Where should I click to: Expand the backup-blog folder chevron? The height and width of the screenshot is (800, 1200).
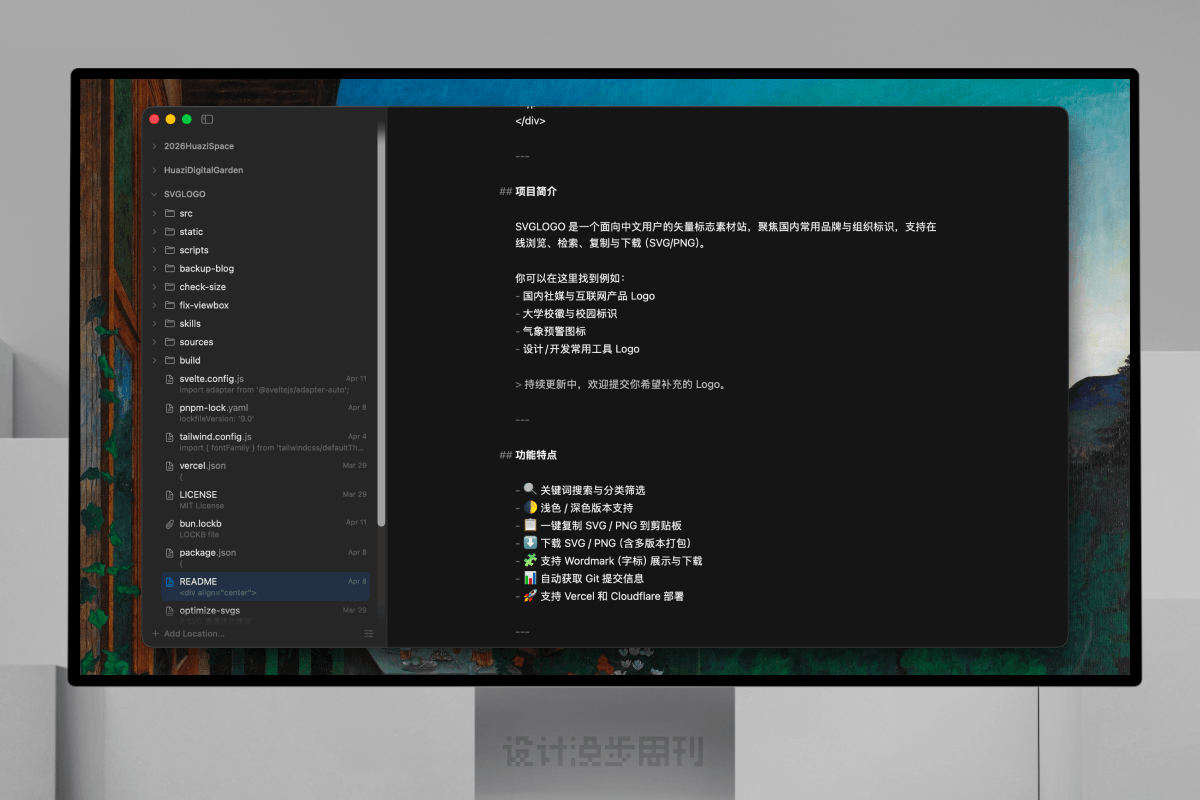tap(154, 269)
